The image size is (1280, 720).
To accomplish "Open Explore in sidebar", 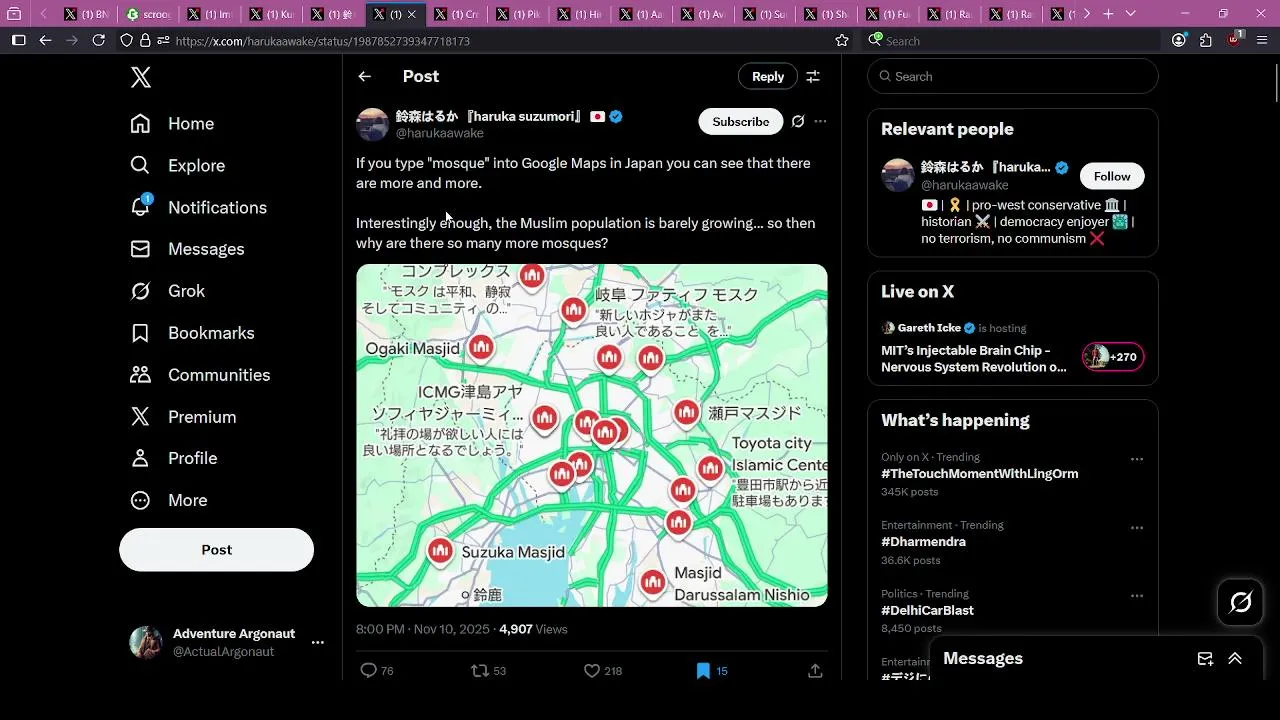I will click(178, 165).
